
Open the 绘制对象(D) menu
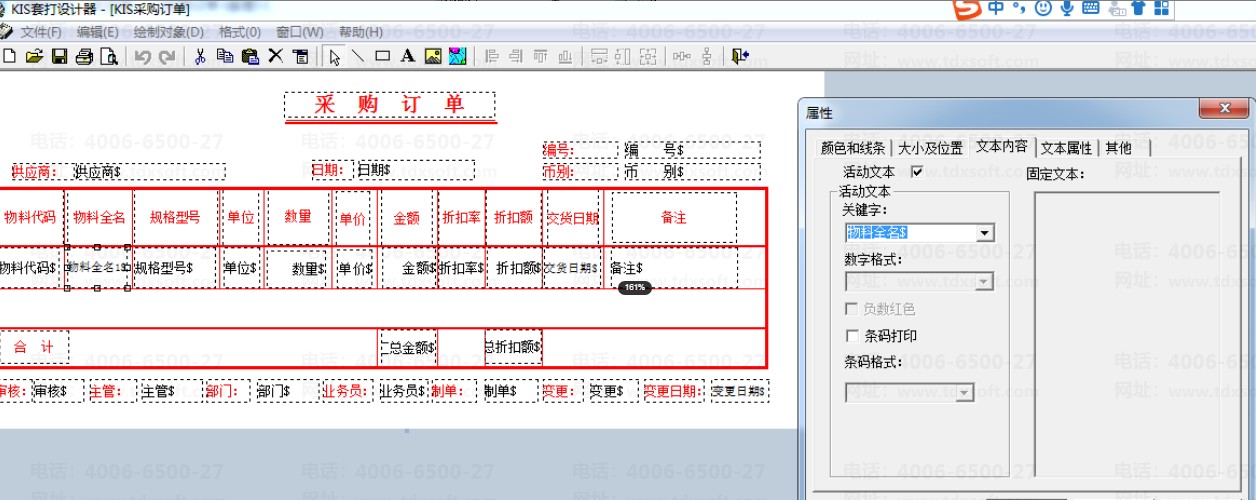click(168, 32)
